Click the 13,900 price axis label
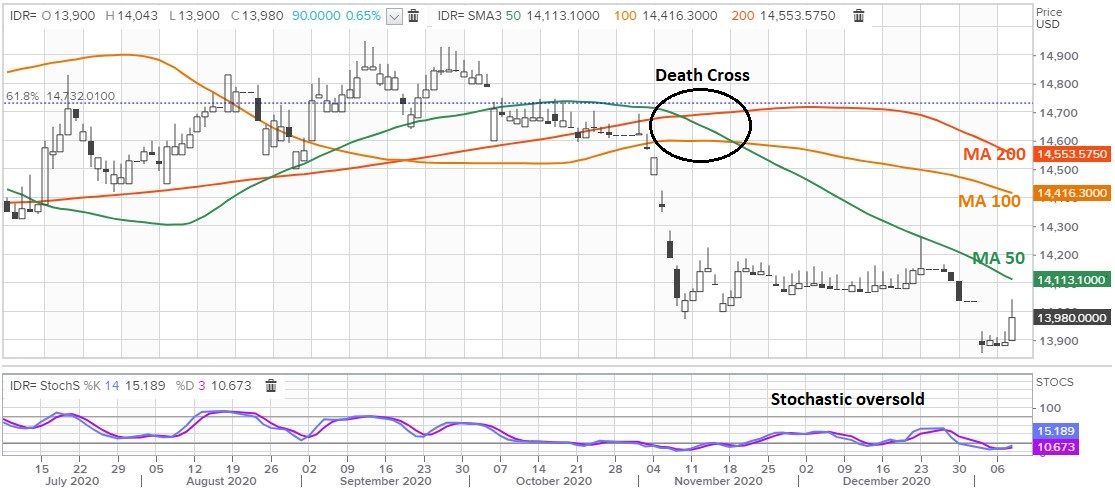The image size is (1115, 490). point(1060,341)
